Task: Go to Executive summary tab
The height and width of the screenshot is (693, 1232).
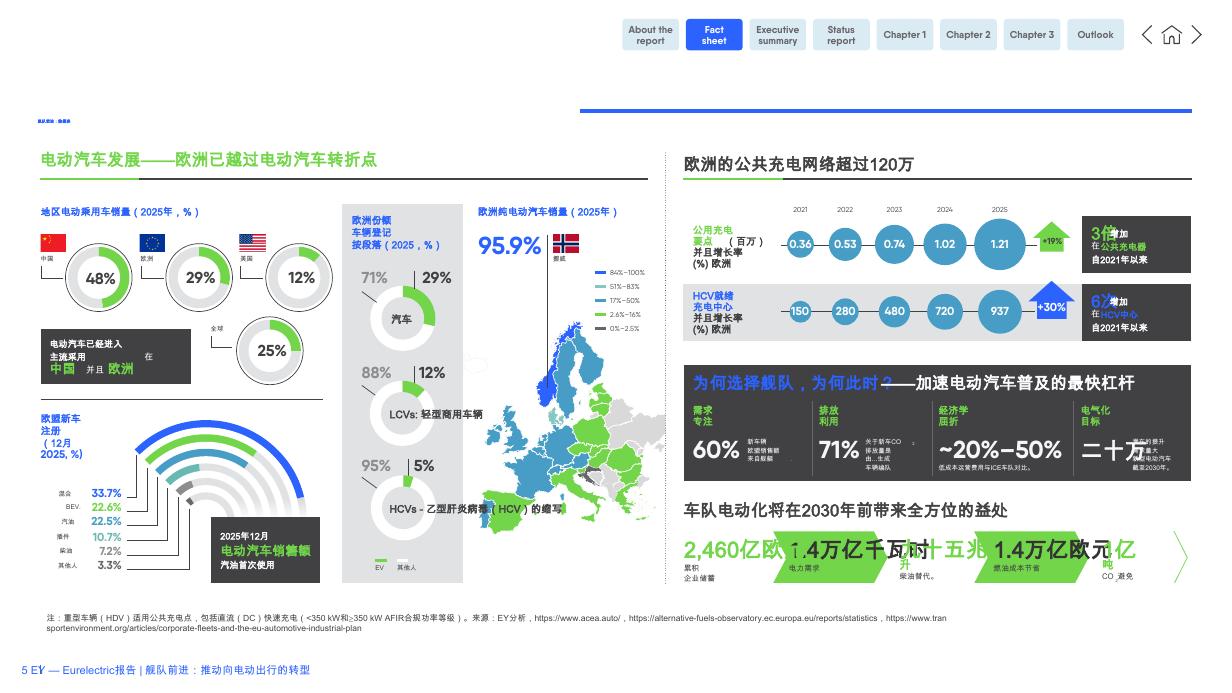Action: point(777,35)
